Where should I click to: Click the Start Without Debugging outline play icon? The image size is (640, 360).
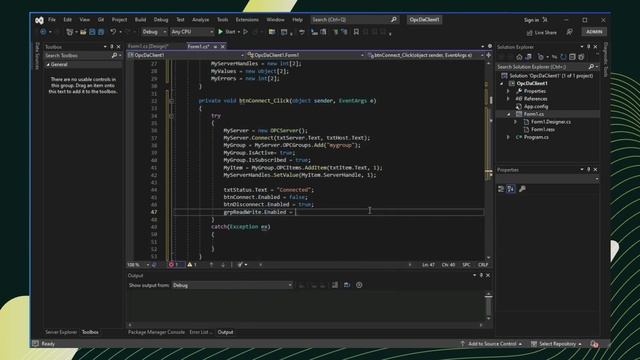click(245, 32)
